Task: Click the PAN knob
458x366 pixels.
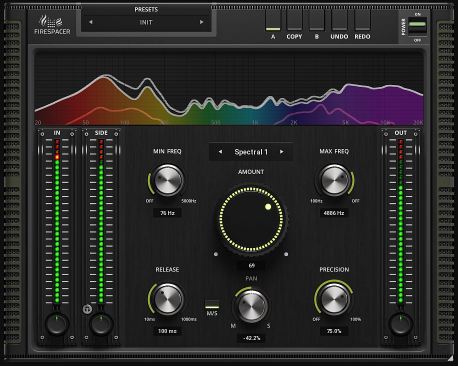Action: [251, 306]
